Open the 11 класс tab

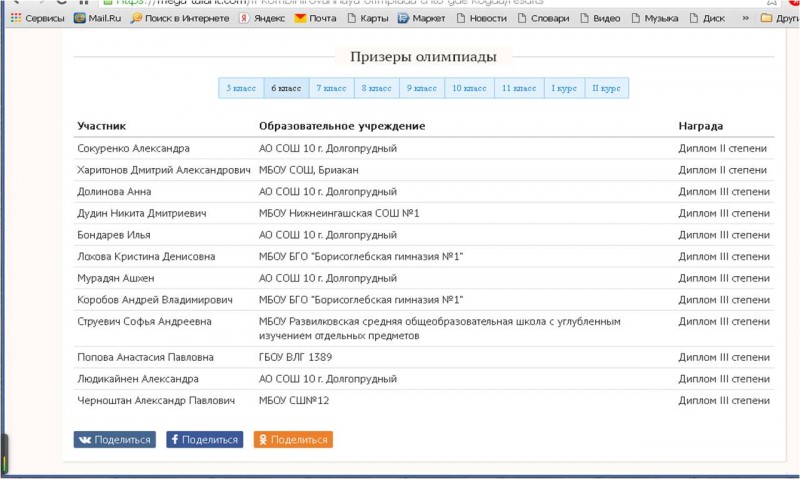coord(519,88)
